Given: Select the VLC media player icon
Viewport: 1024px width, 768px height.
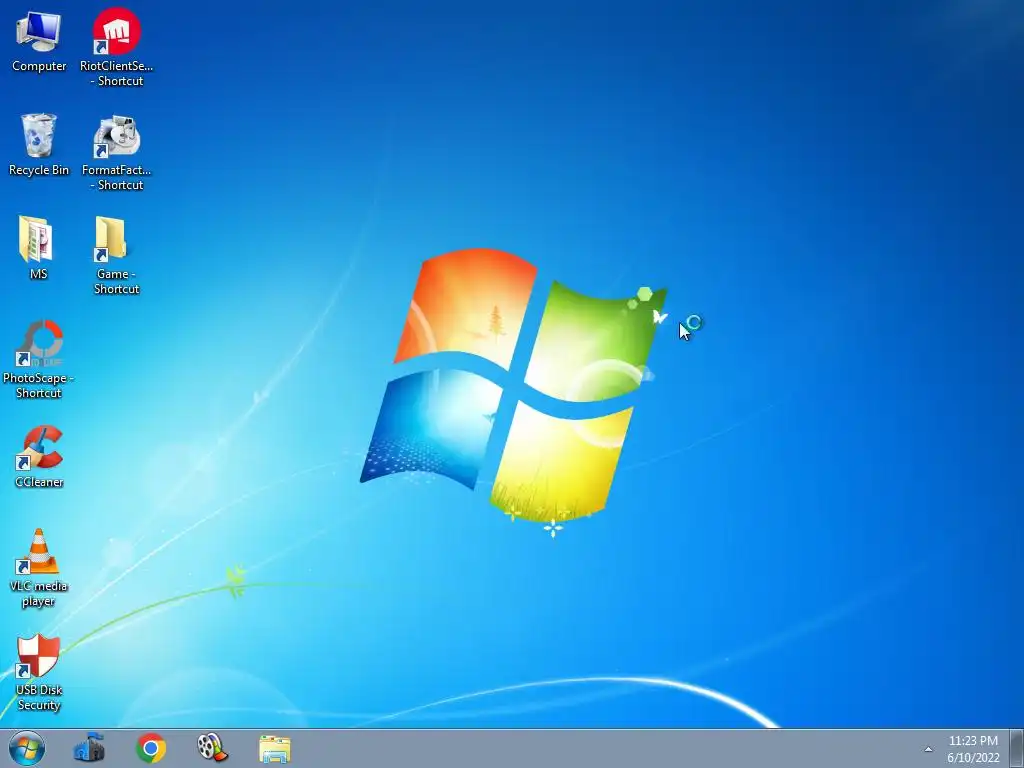Looking at the screenshot, I should point(39,568).
